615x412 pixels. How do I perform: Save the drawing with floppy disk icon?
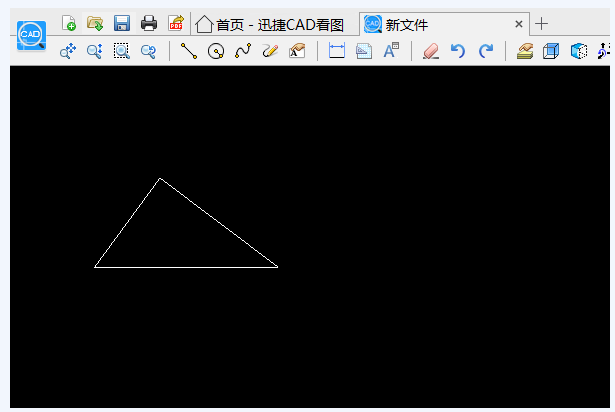coord(122,23)
